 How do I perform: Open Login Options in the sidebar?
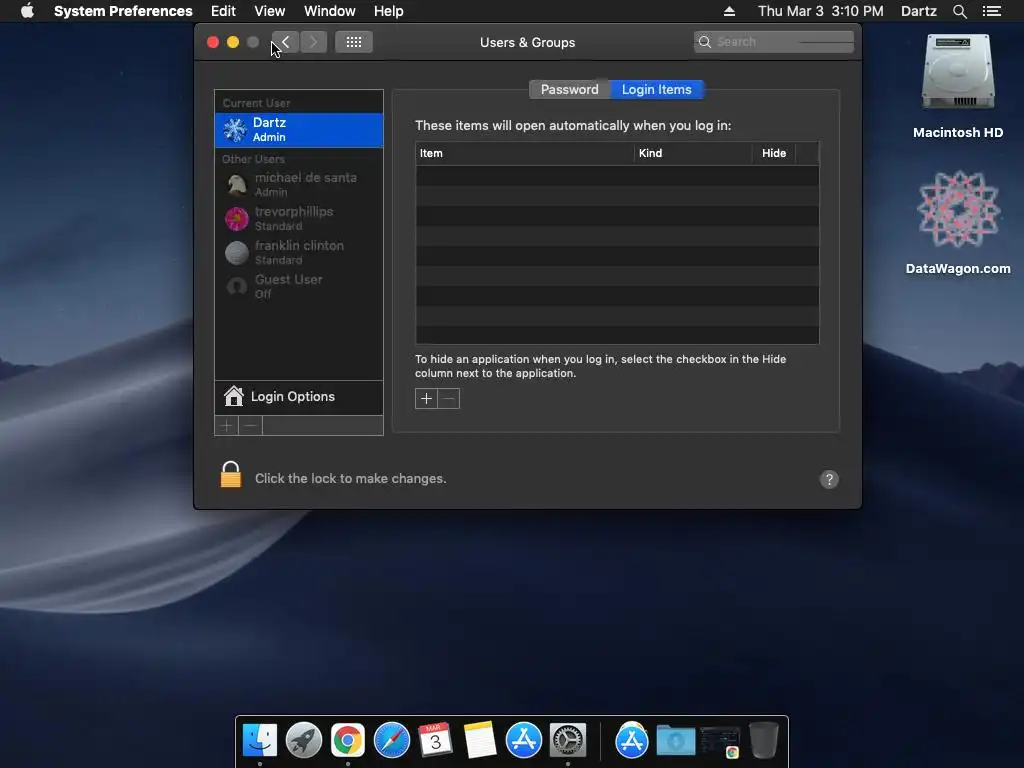[x=299, y=397]
